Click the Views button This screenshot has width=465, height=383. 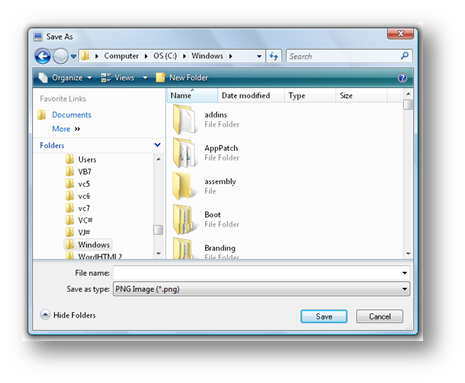coord(118,78)
